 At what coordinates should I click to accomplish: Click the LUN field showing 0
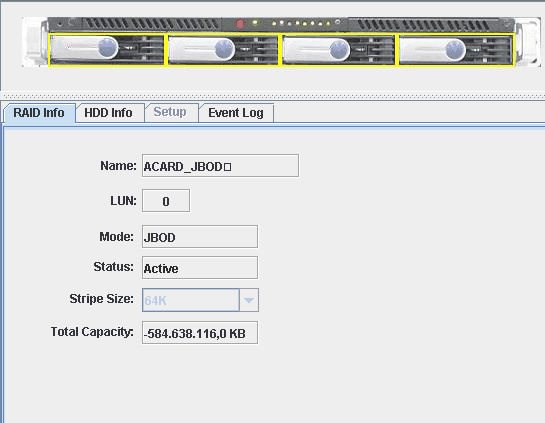(x=166, y=201)
